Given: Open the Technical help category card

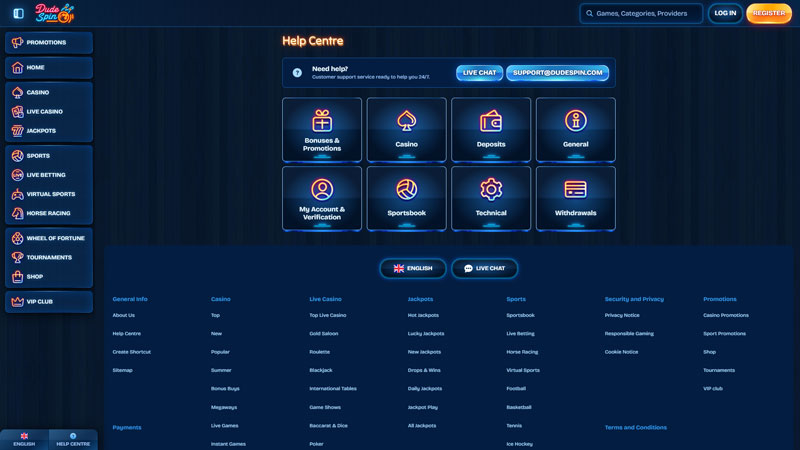Looking at the screenshot, I should point(491,198).
